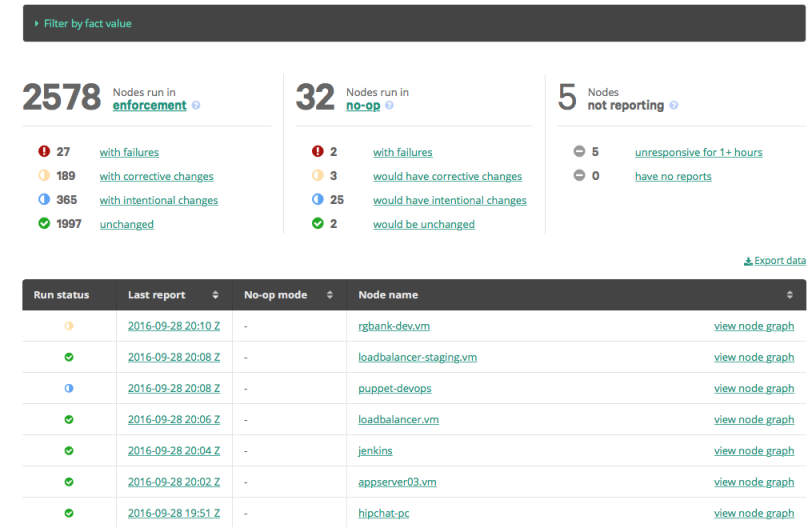Screen dimensions: 812x527
Task: Open help icon next to no-op
Action: click(389, 105)
